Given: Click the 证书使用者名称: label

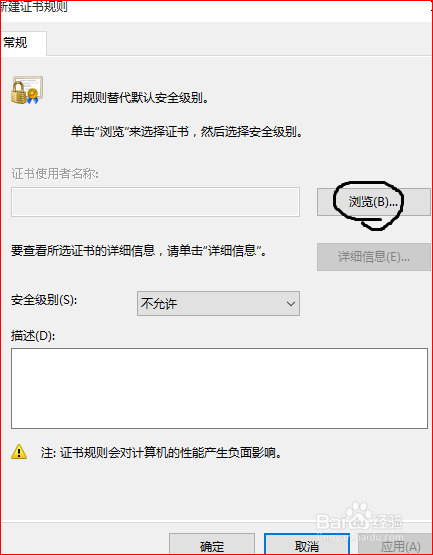Looking at the screenshot, I should click(55, 174).
